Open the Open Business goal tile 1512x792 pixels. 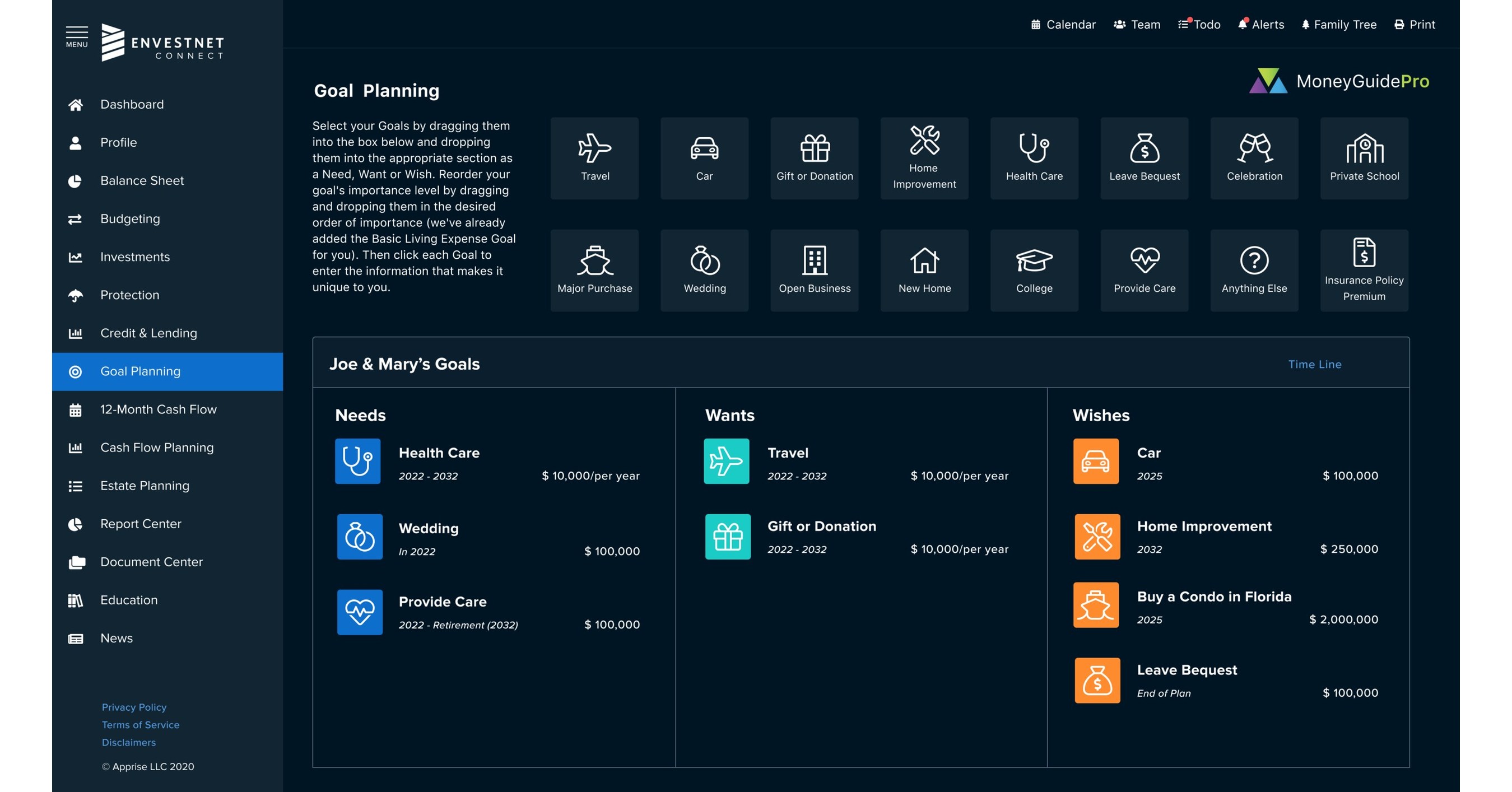[814, 270]
